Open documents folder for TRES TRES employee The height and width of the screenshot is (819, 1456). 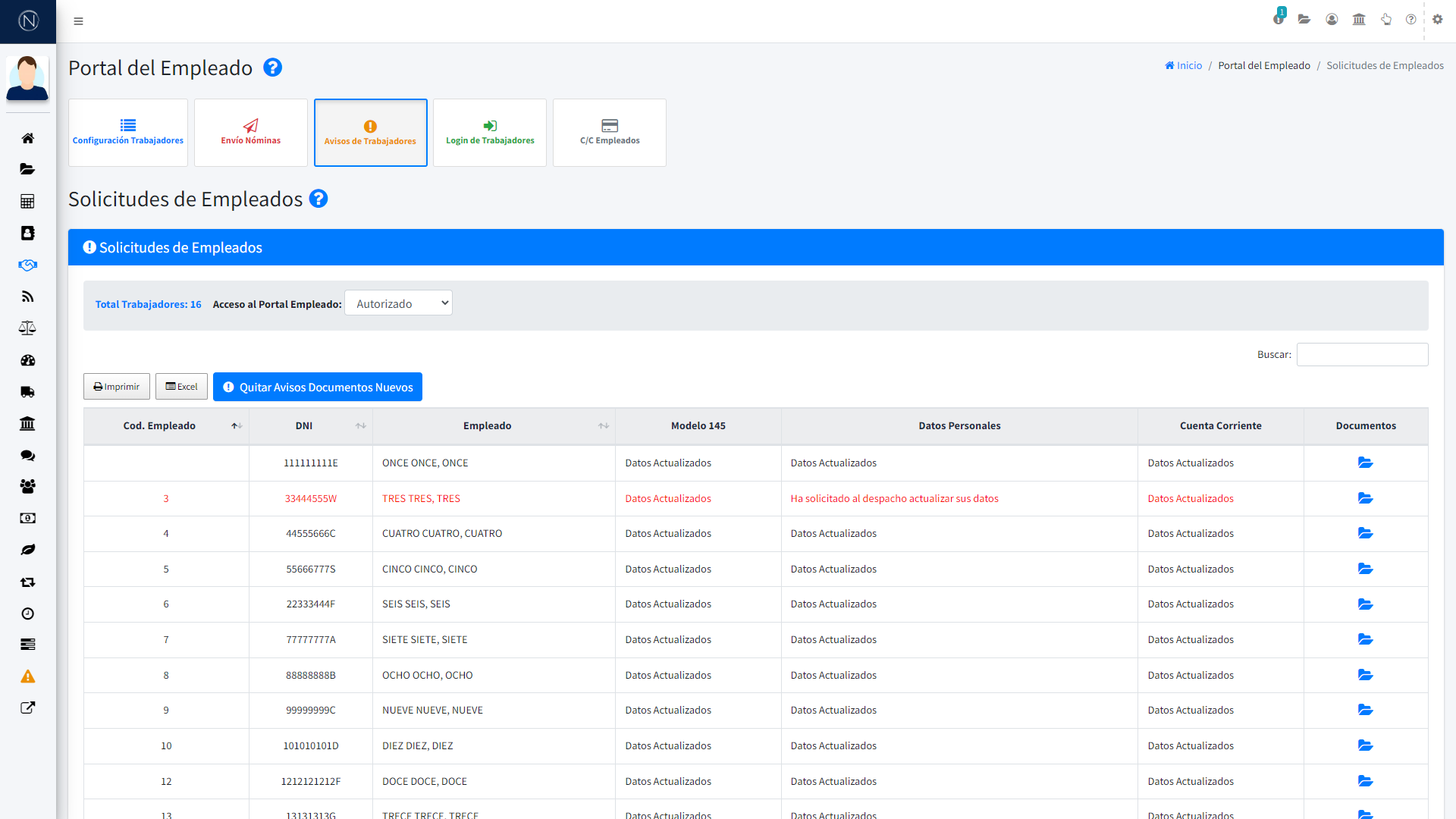1365,498
